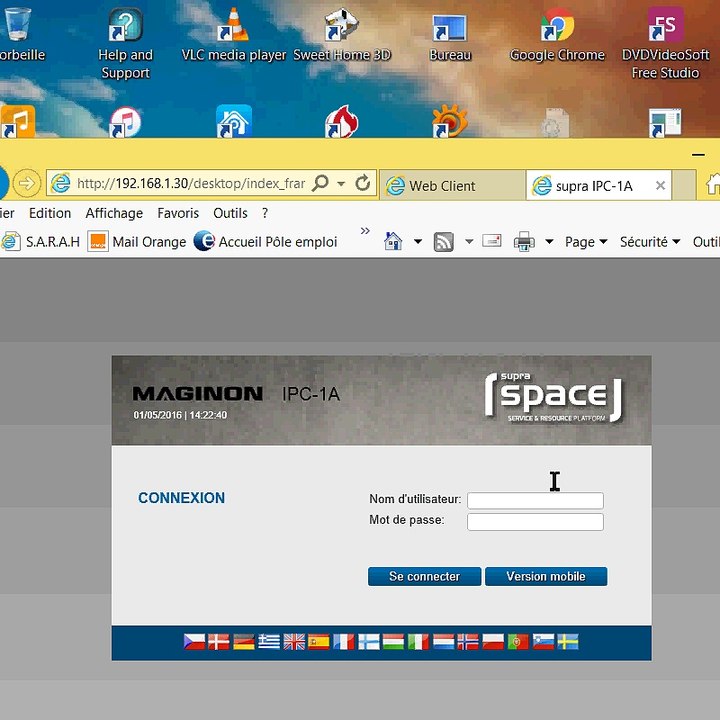The image size is (720, 720).
Task: Open Help and Support desktop shortcut
Action: coord(125,44)
